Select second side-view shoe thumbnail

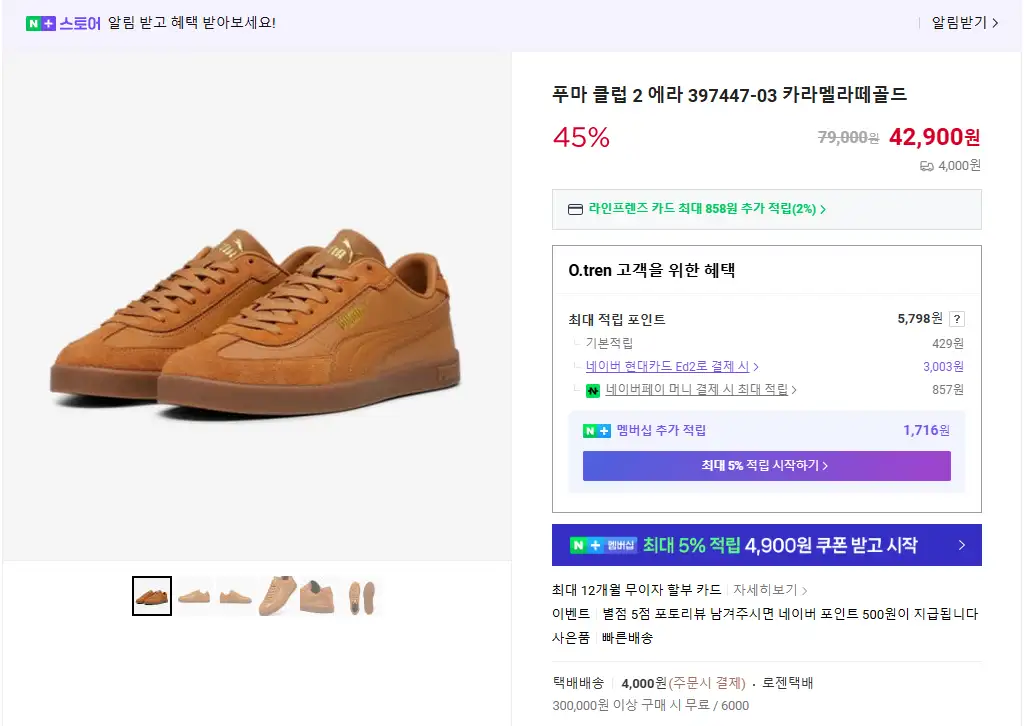pos(194,596)
